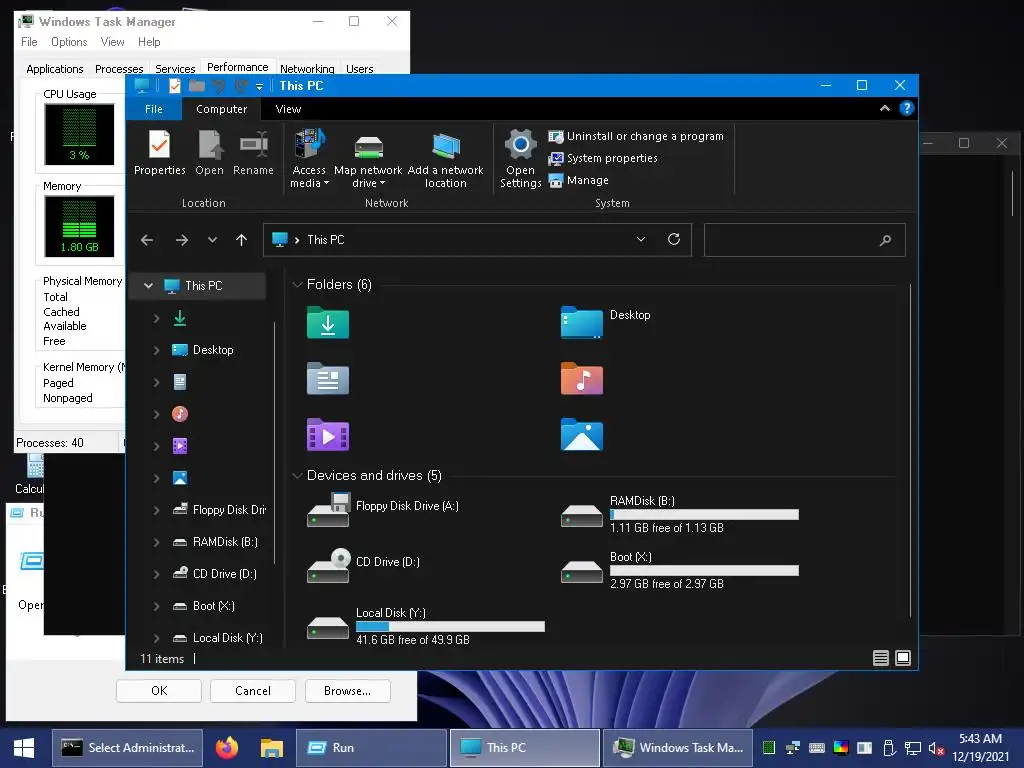
Task: Select RAMDisk (B:) drive
Action: [679, 514]
